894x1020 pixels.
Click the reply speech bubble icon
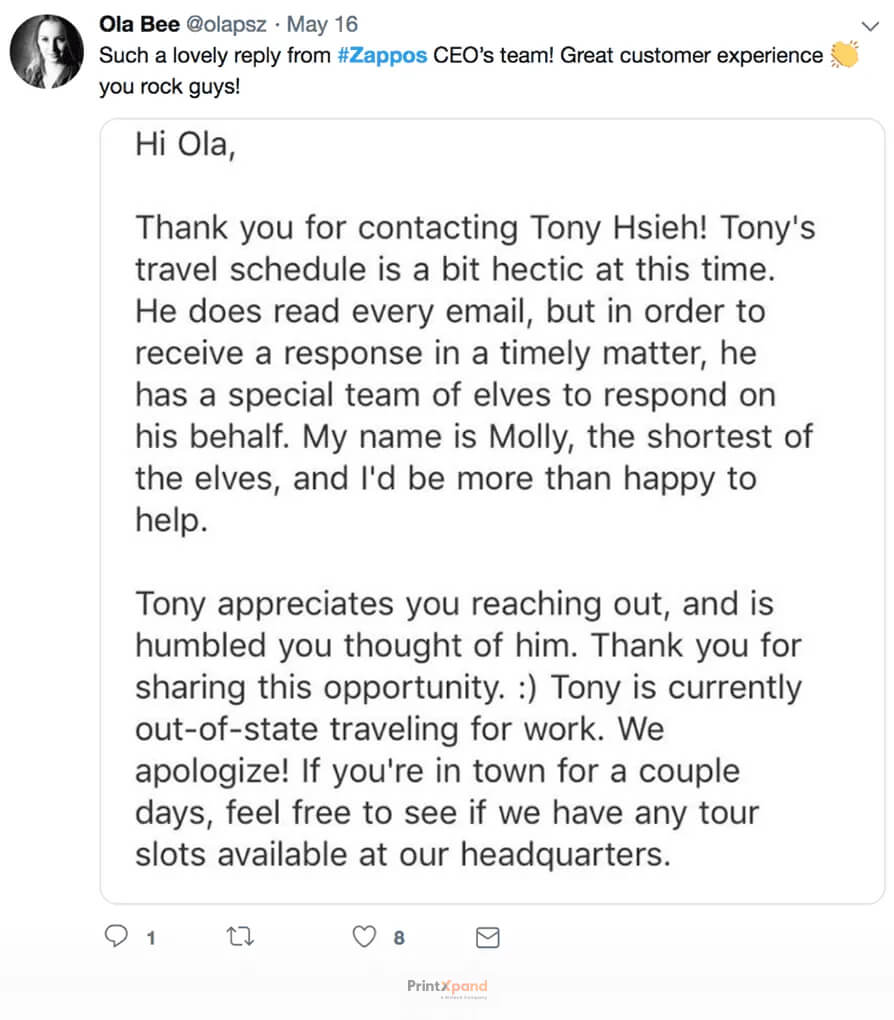click(117, 936)
